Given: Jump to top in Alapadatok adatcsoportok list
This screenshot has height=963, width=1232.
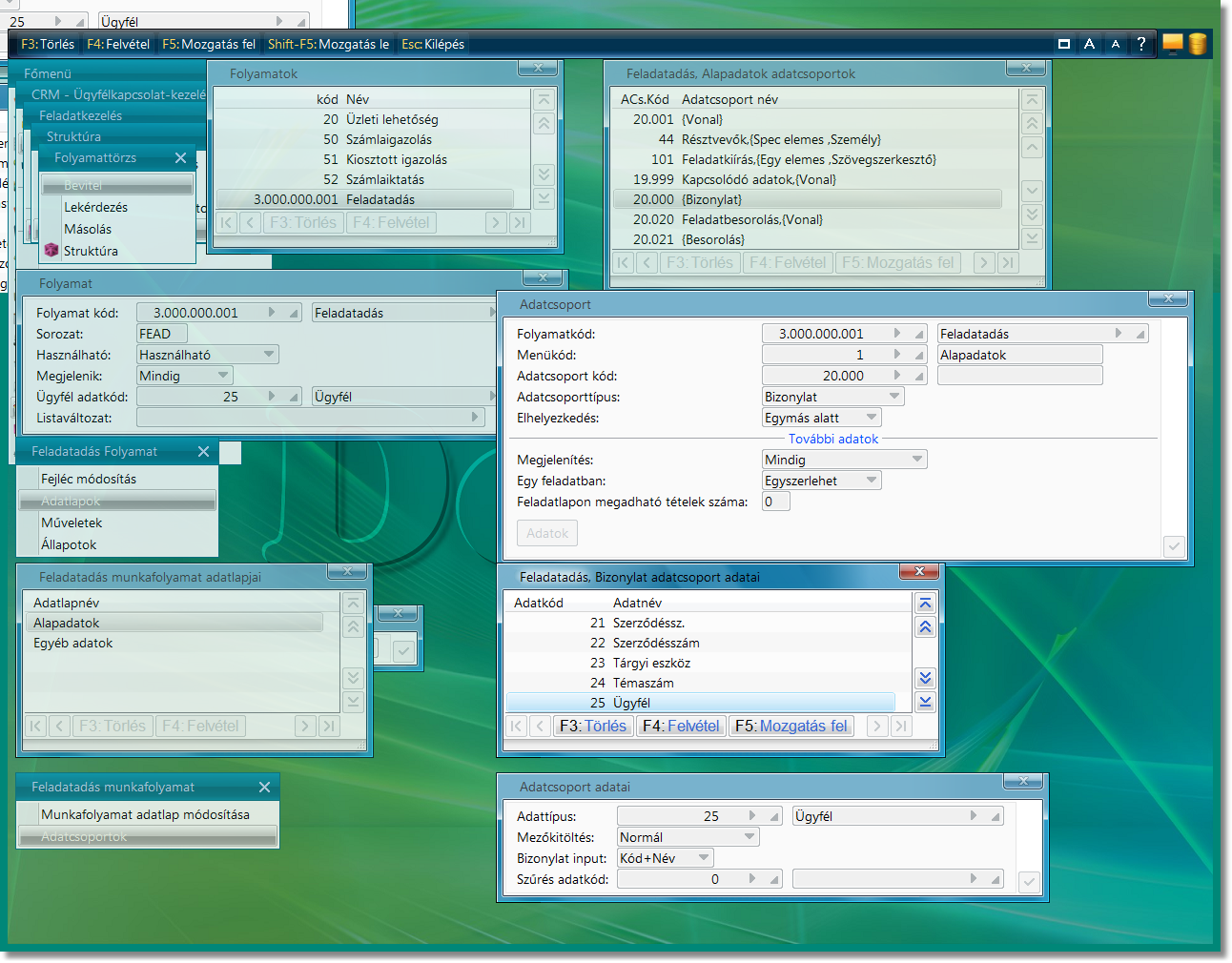Looking at the screenshot, I should [x=1032, y=100].
